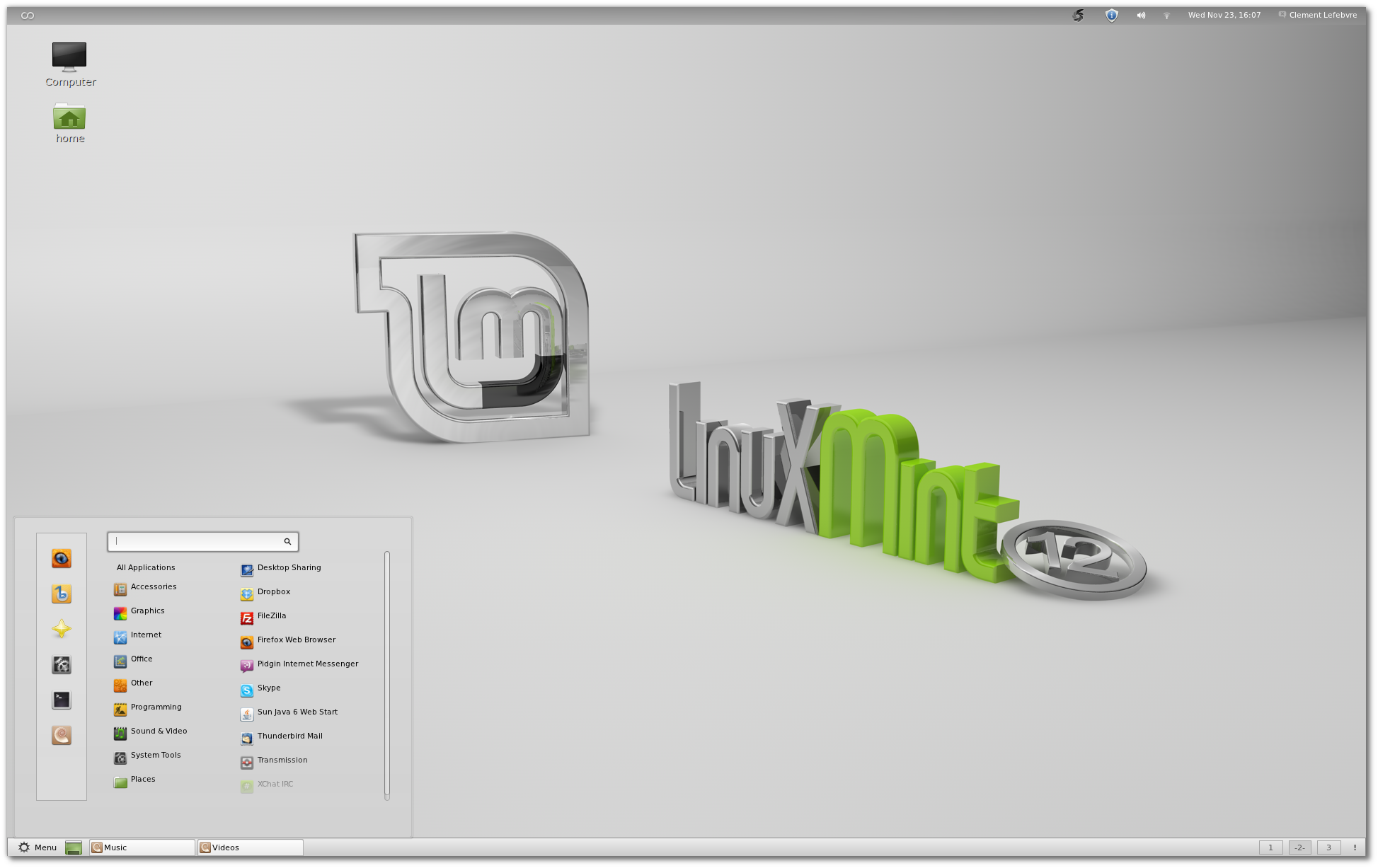This screenshot has height=868, width=1378.
Task: Click the volume/speaker toggle in taskbar
Action: (1140, 14)
